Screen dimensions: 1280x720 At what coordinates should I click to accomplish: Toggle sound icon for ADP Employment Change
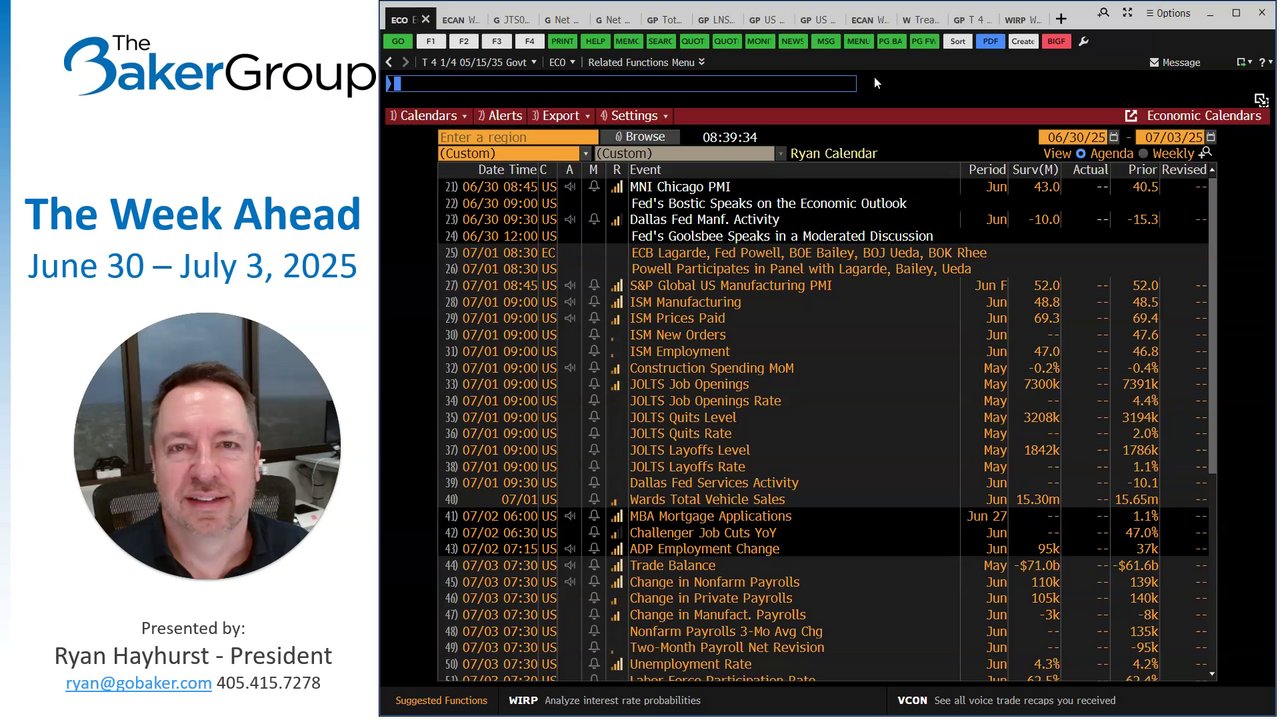pos(569,549)
